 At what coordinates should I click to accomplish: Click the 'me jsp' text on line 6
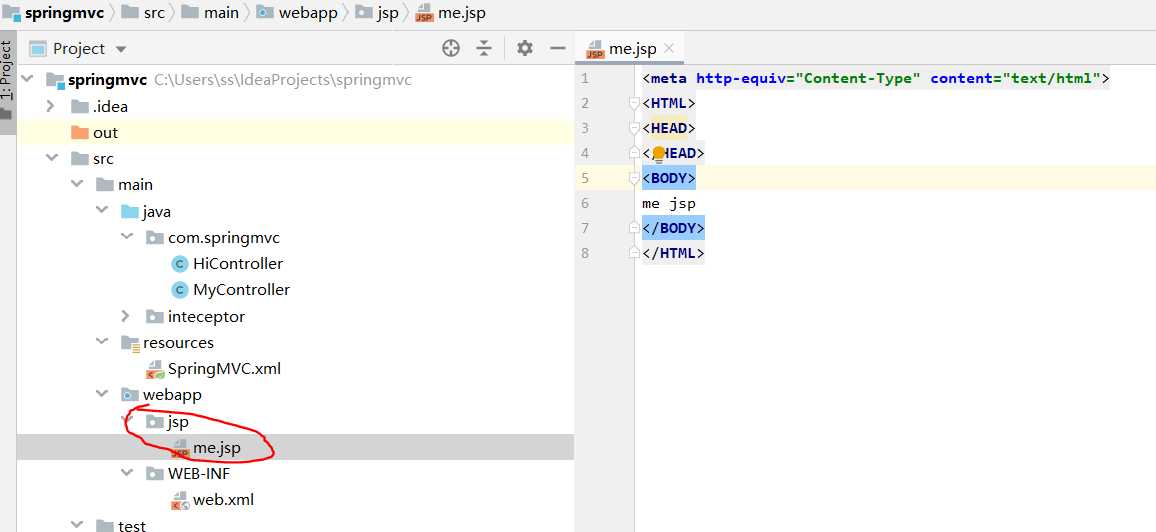point(669,203)
